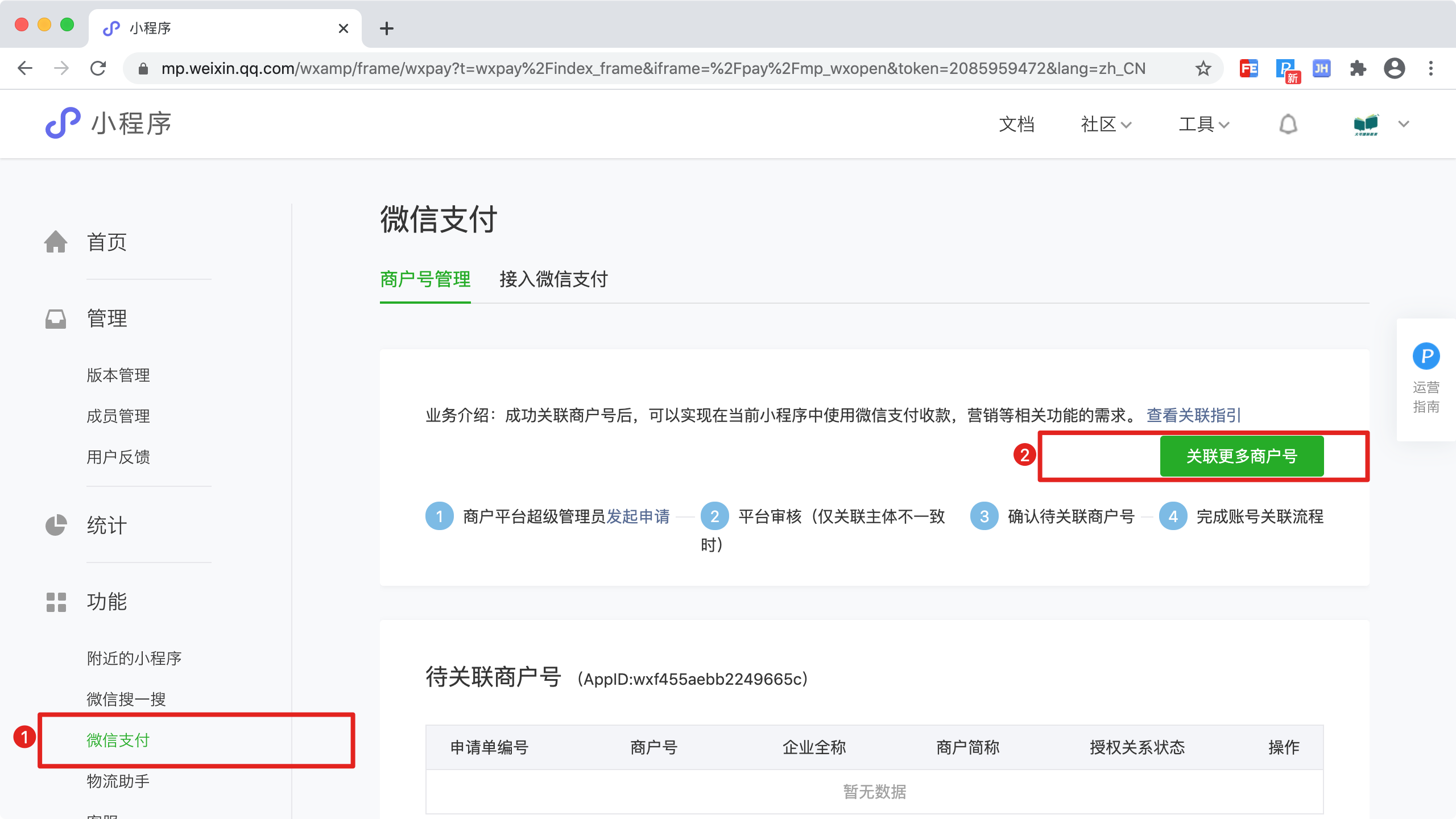Bookmark page with the star icon

(1203, 69)
